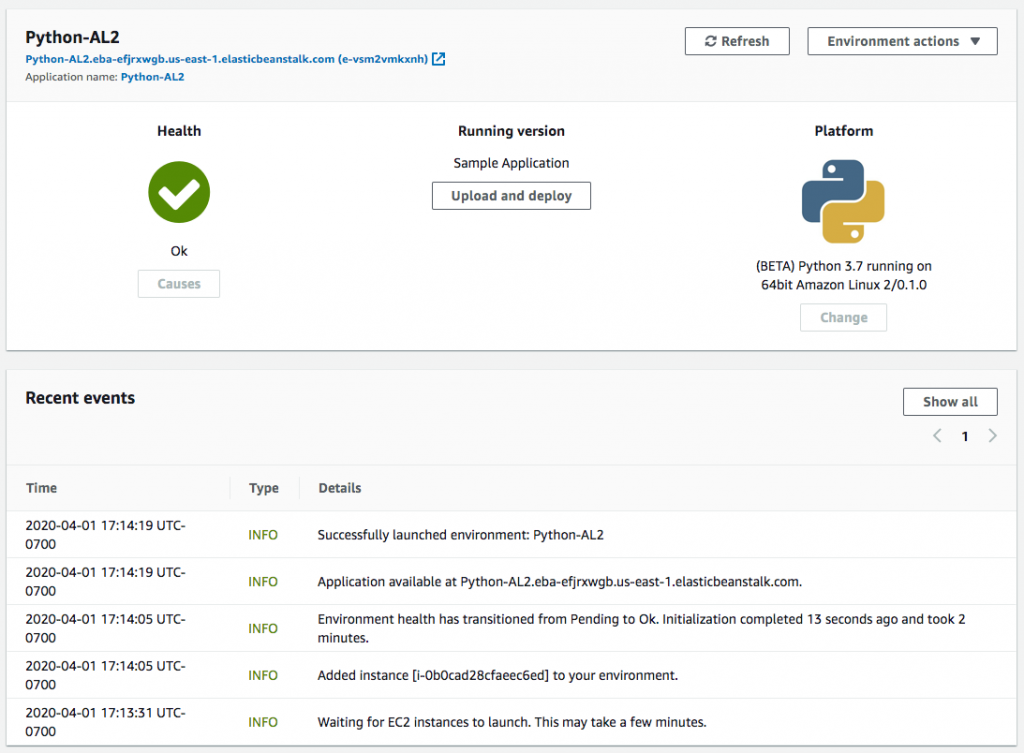Show all recent events
The image size is (1024, 753).
[x=950, y=402]
